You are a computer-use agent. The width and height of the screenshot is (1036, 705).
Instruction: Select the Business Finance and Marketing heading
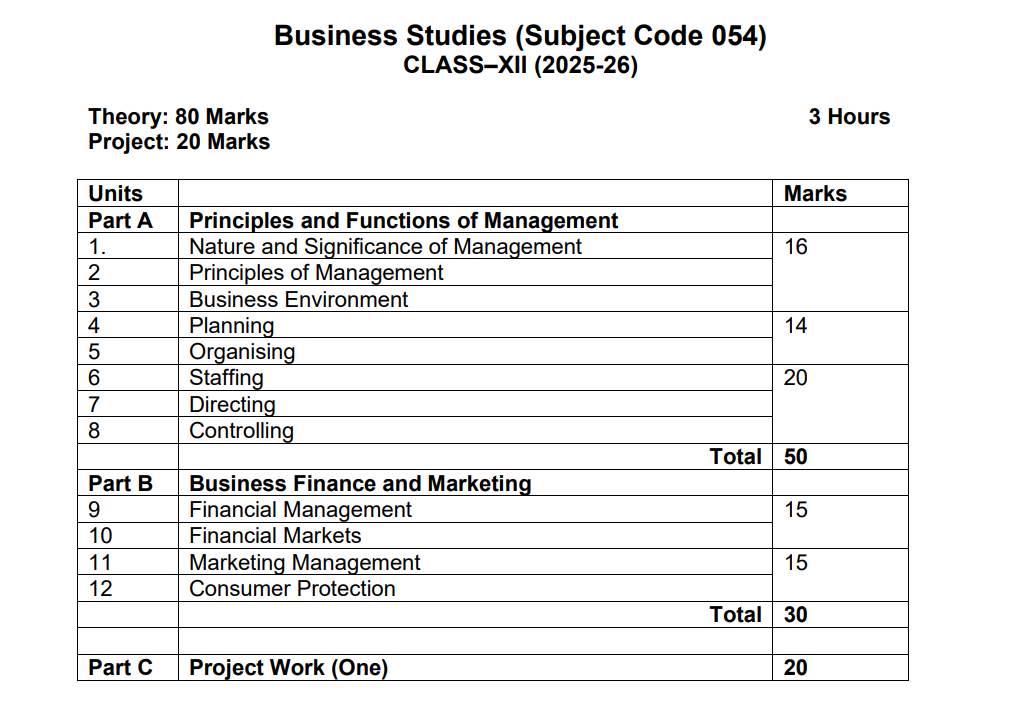(360, 484)
